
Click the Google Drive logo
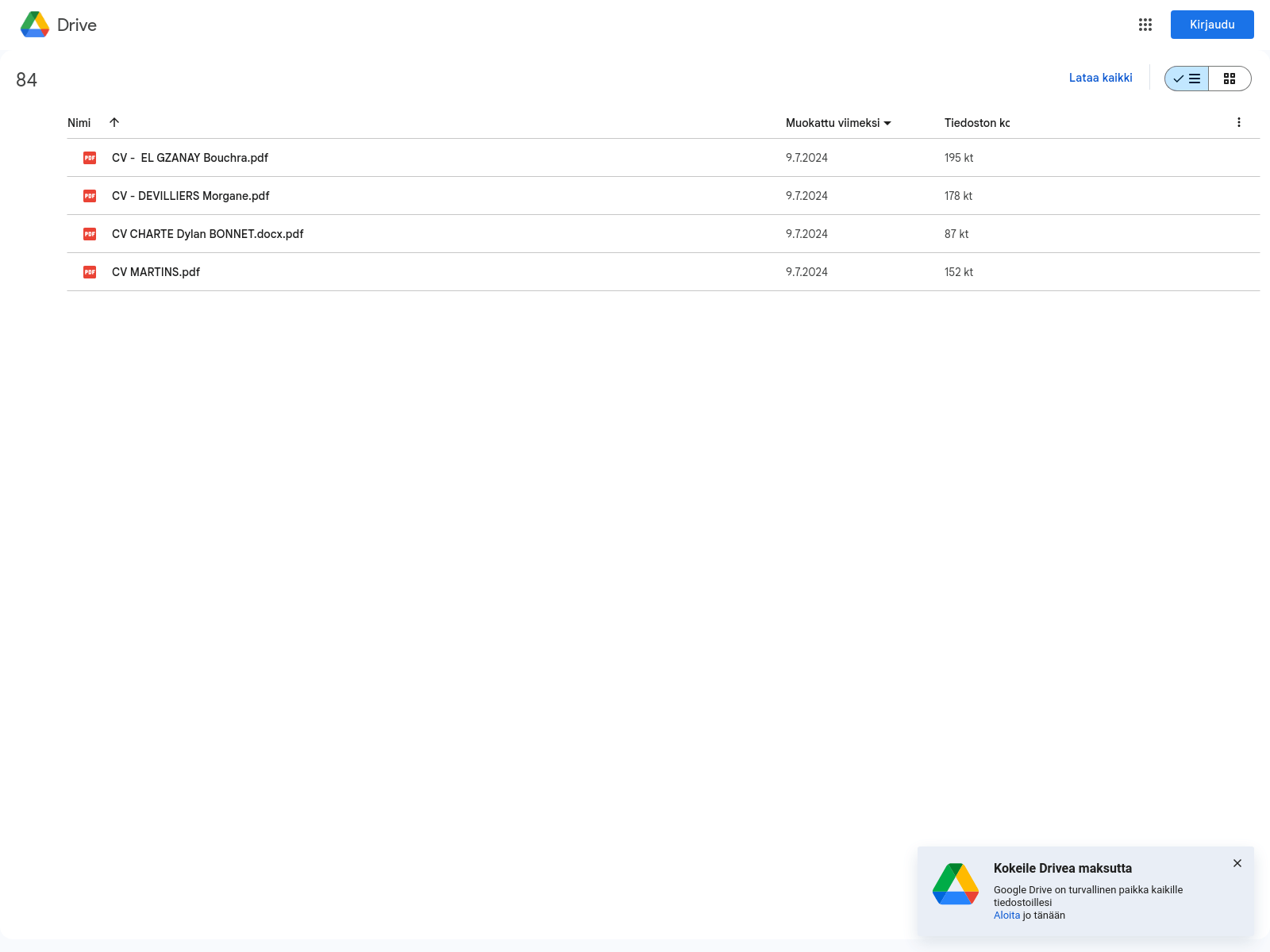tap(35, 25)
